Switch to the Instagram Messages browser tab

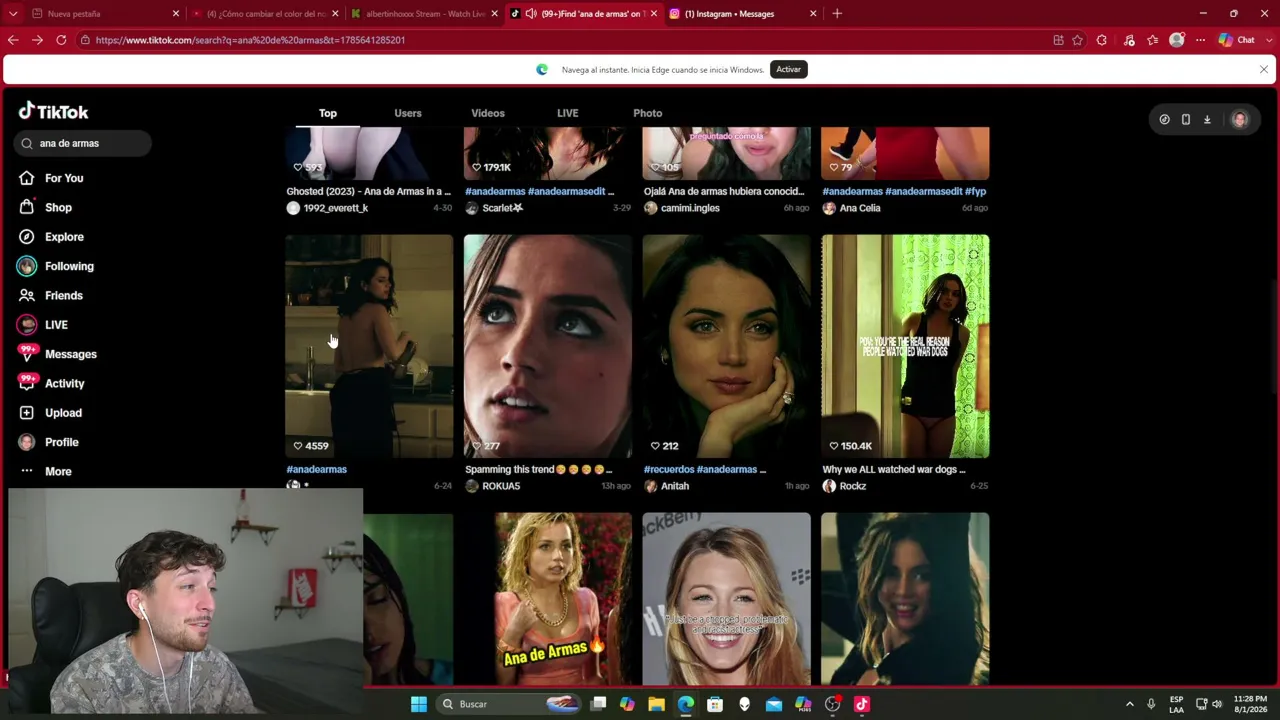[x=743, y=14]
